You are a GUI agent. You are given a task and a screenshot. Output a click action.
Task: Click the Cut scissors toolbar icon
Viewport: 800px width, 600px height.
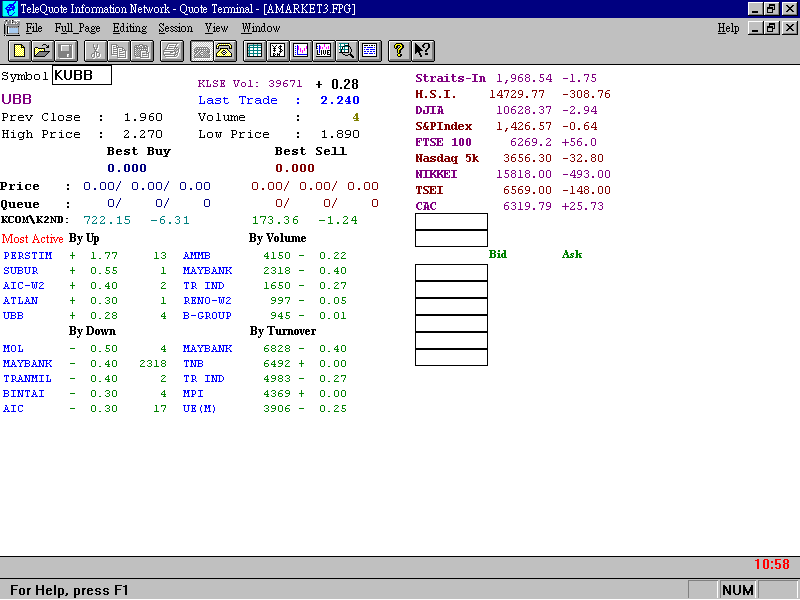click(x=95, y=51)
